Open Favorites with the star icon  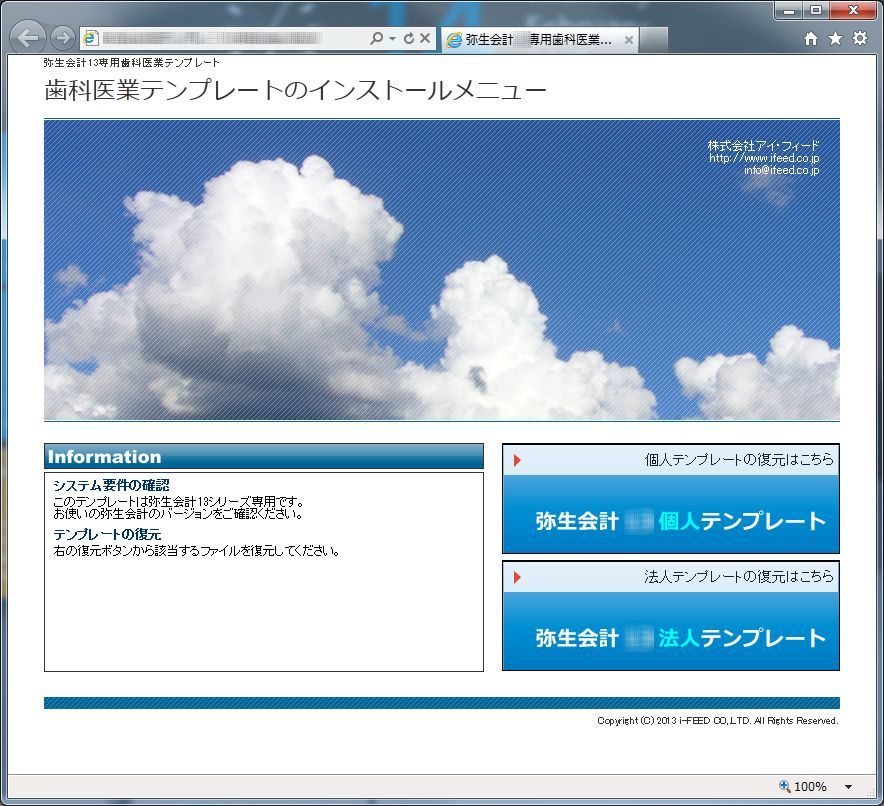835,39
